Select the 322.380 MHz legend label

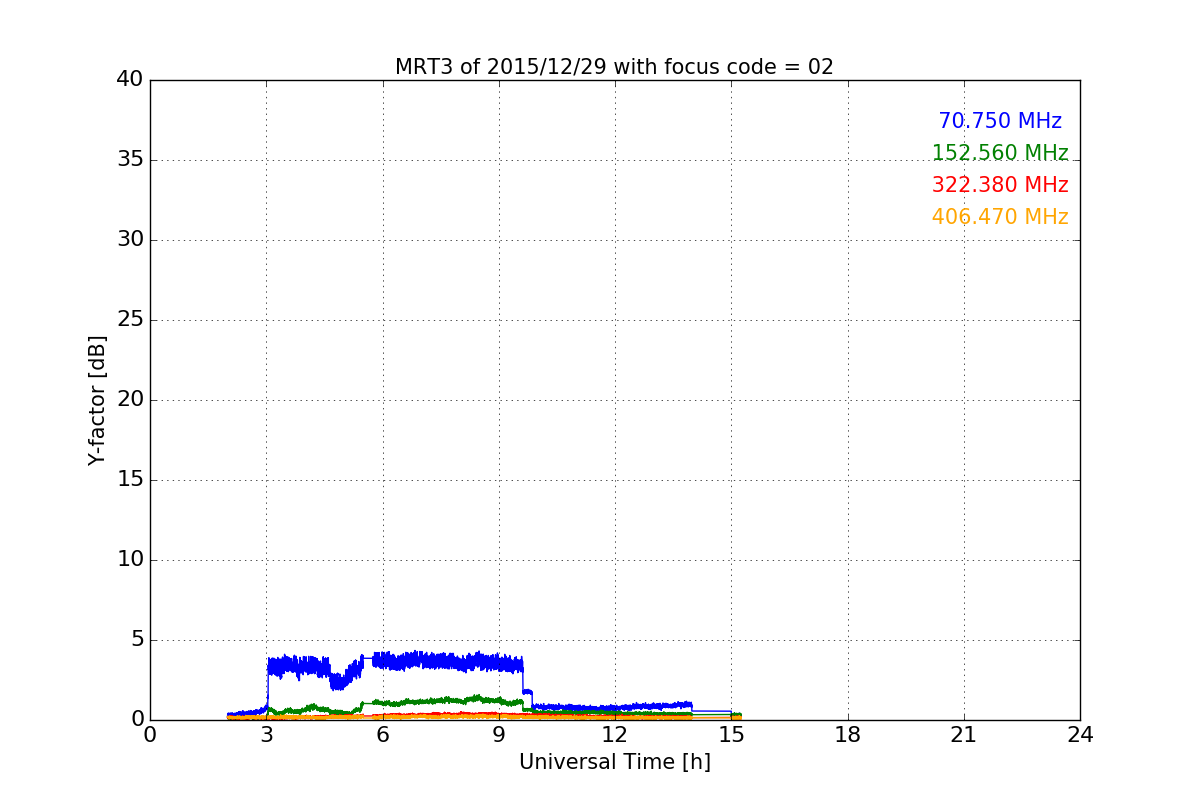1000,185
